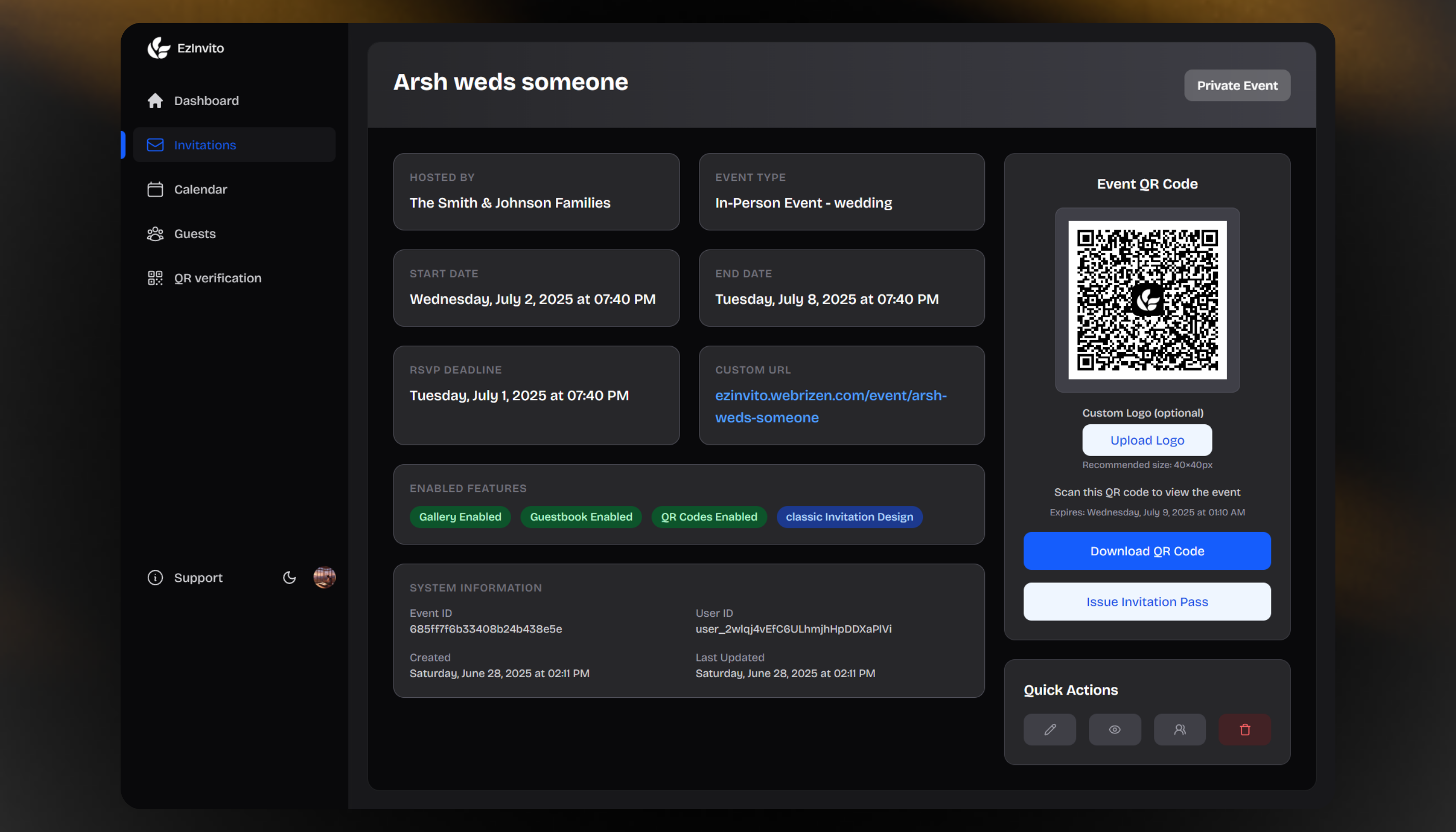The width and height of the screenshot is (1456, 832).
Task: Click the Calendar icon in sidebar
Action: [155, 189]
